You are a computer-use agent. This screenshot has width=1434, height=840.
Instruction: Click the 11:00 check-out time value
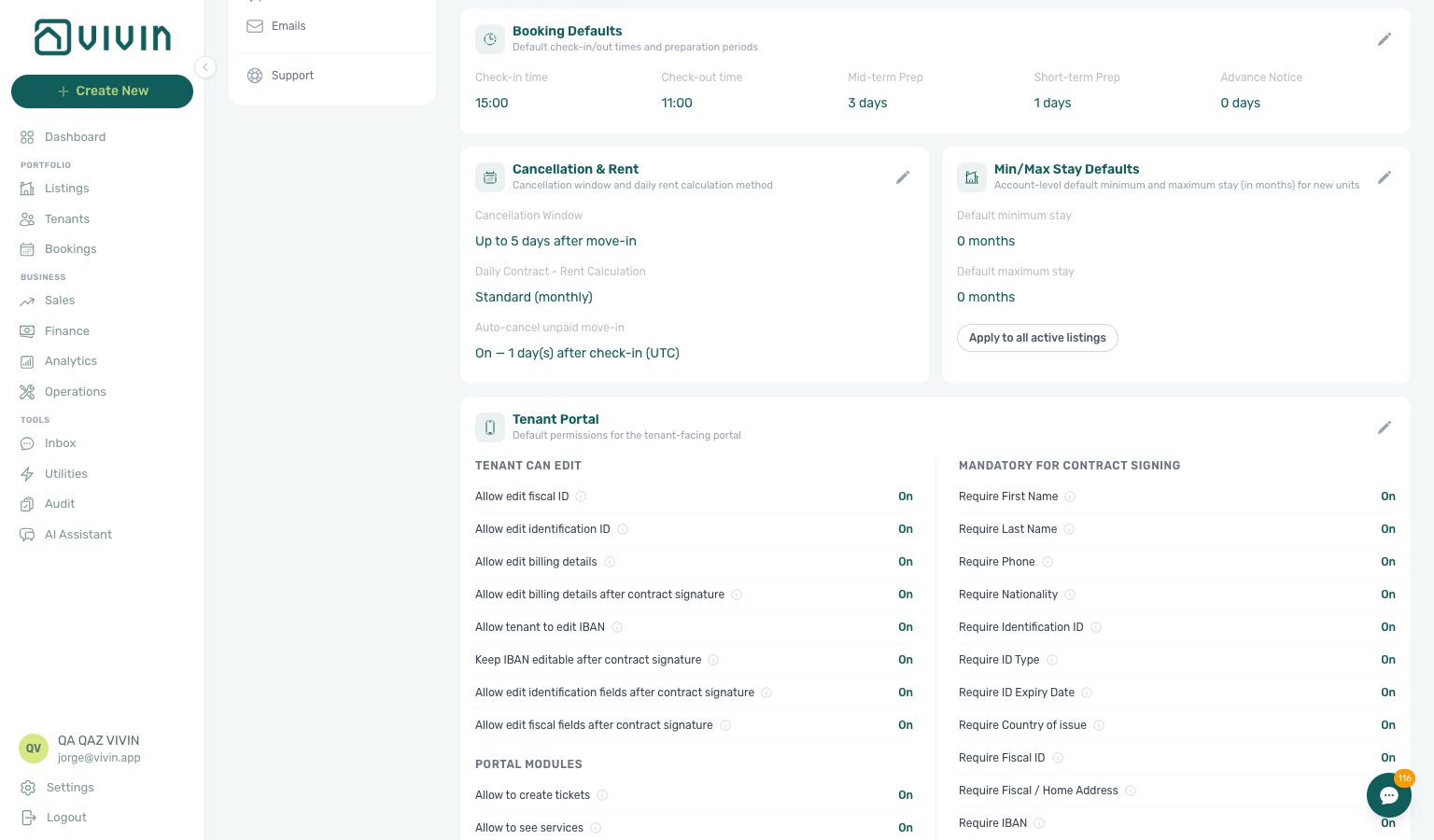point(677,103)
